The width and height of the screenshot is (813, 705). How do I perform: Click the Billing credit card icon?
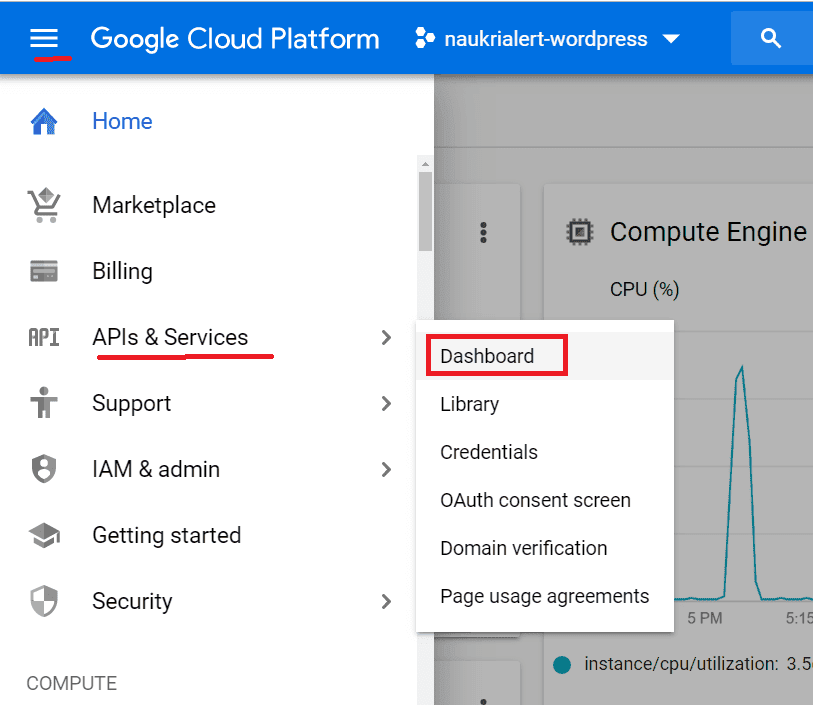[44, 271]
